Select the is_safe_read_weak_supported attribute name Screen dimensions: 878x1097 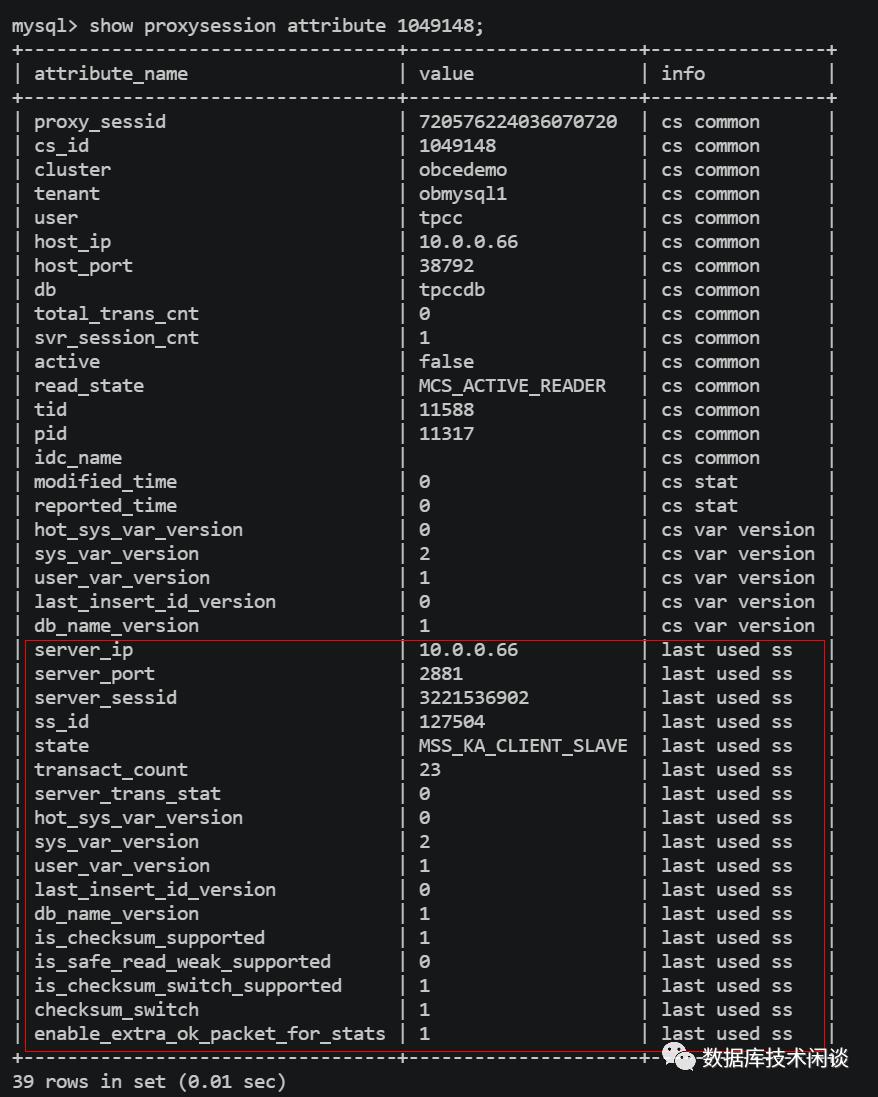coord(183,962)
